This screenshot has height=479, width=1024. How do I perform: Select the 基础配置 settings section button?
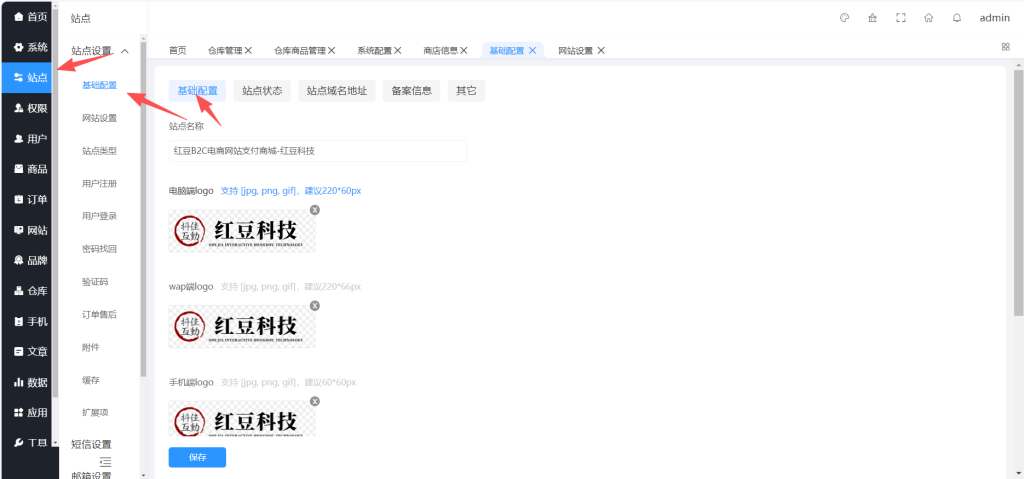[x=197, y=91]
